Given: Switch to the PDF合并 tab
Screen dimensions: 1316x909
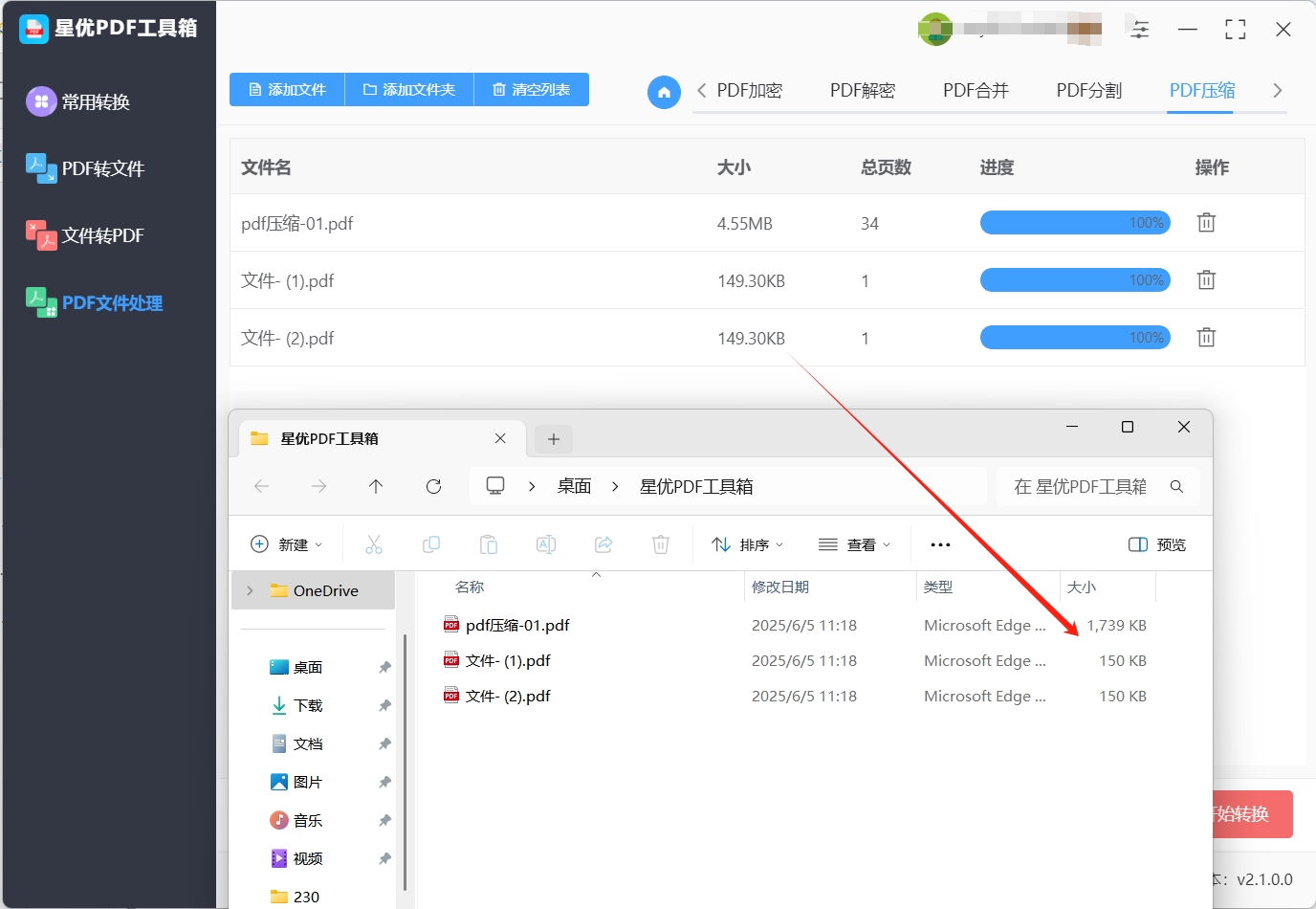Looking at the screenshot, I should click(976, 91).
